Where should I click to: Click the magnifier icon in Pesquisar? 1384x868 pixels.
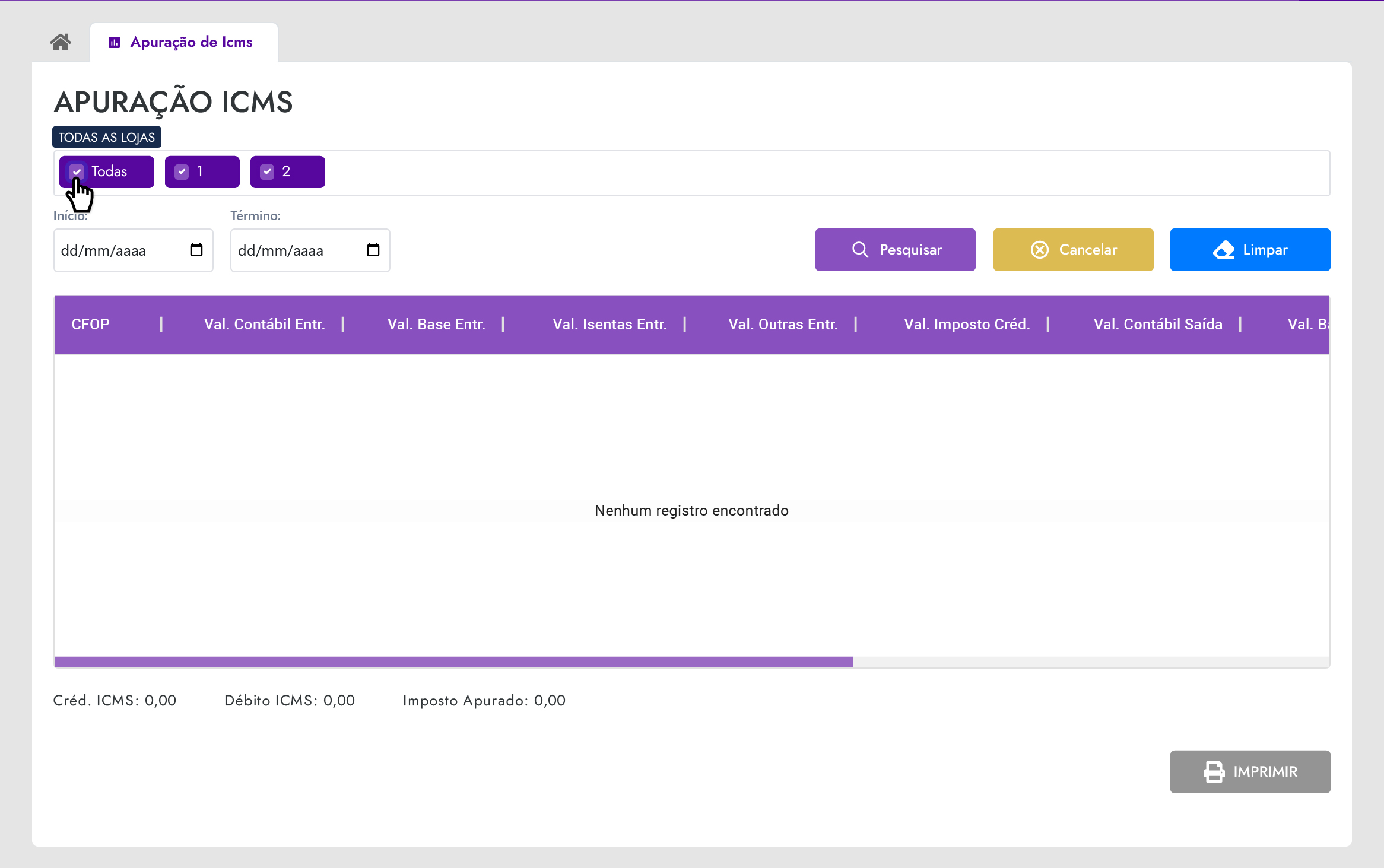[x=860, y=250]
